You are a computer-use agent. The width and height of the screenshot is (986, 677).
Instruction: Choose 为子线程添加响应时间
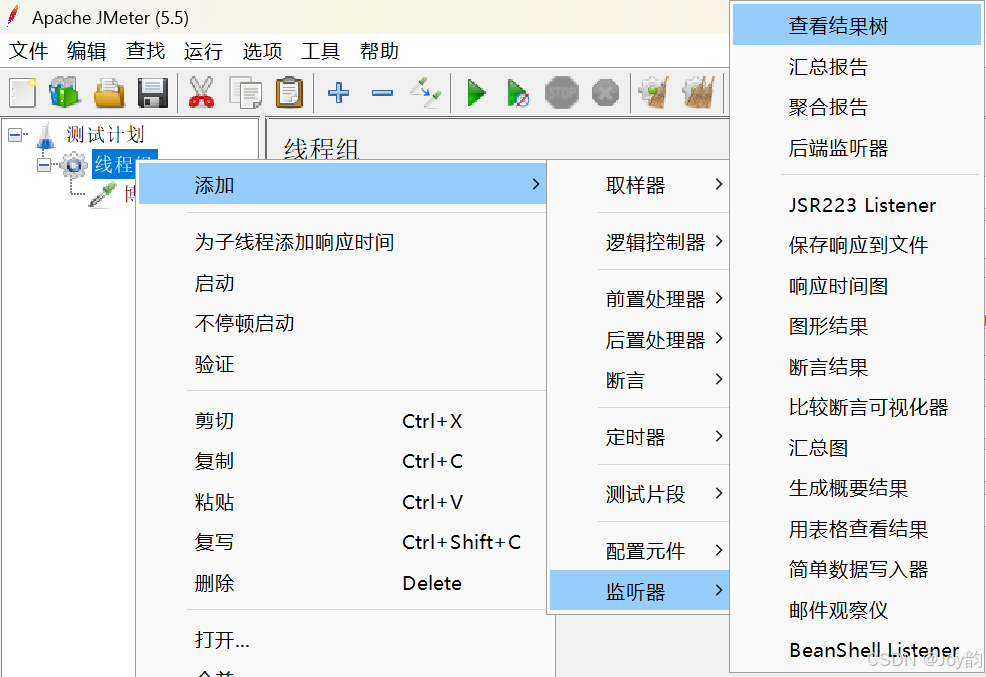[341, 242]
